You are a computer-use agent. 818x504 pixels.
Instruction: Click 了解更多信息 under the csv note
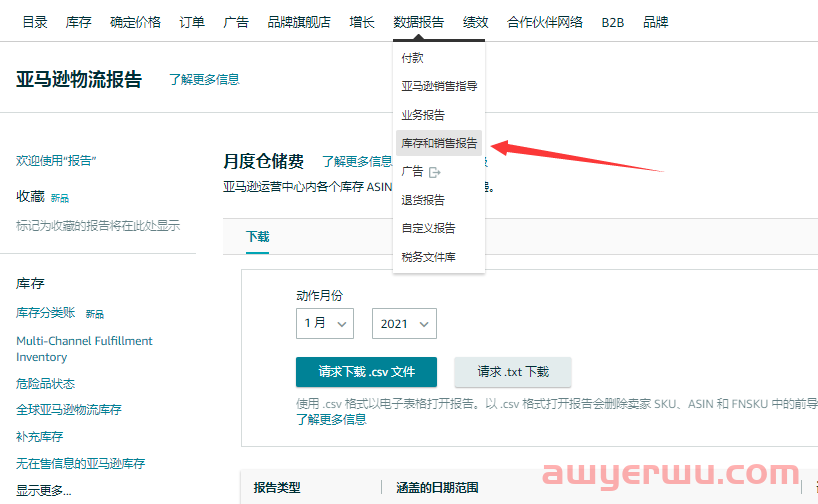tap(331, 419)
